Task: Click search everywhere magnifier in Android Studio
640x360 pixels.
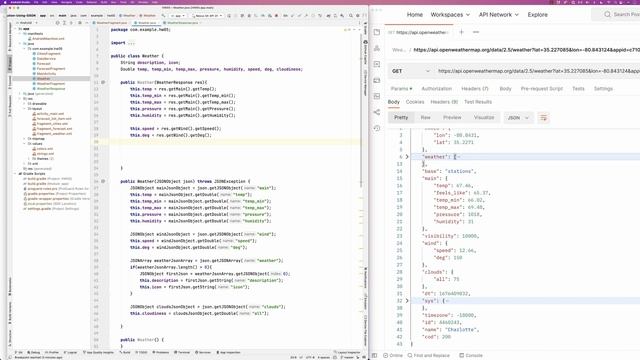Action: point(351,16)
